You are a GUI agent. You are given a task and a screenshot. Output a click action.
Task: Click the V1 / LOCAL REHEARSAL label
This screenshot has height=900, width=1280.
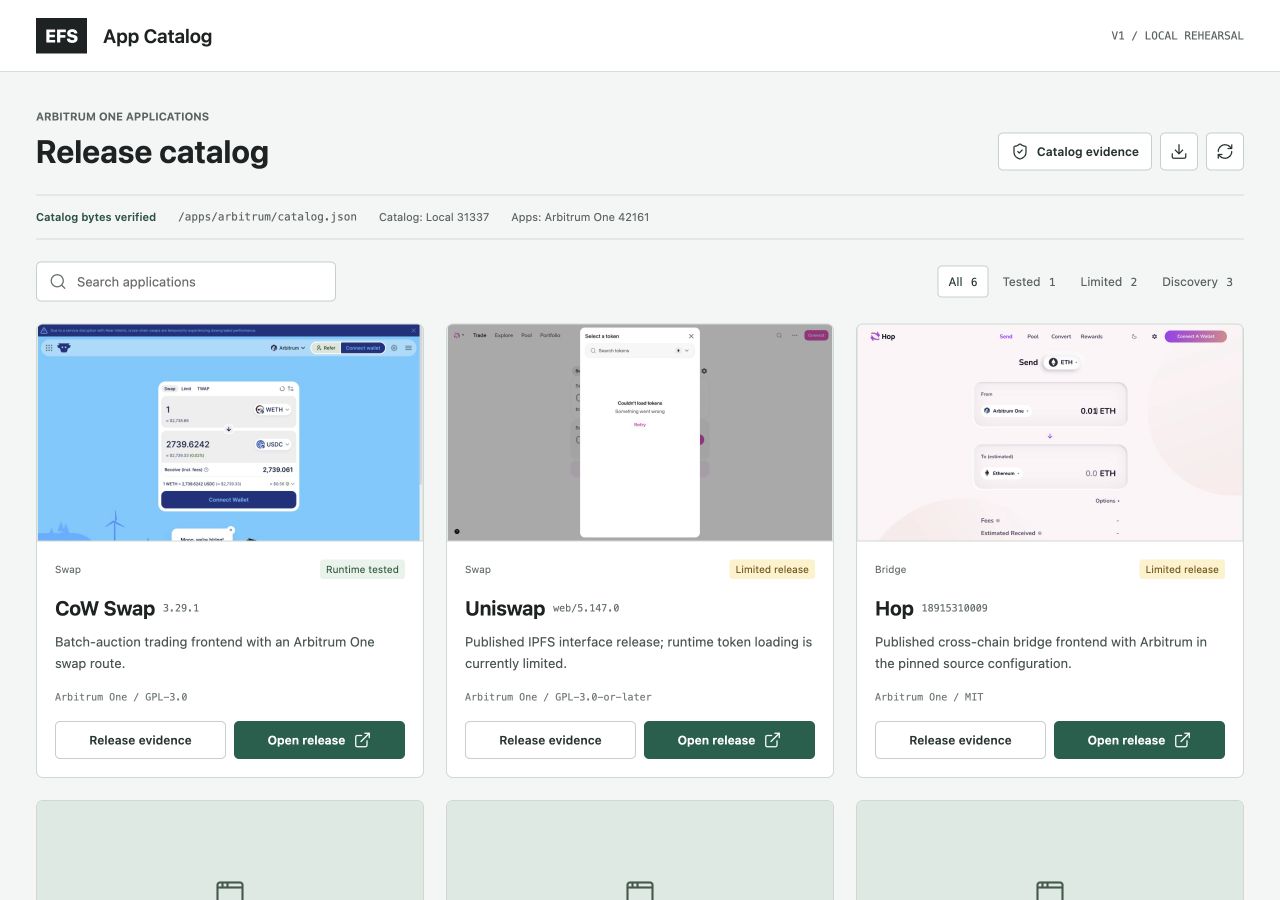click(1177, 36)
